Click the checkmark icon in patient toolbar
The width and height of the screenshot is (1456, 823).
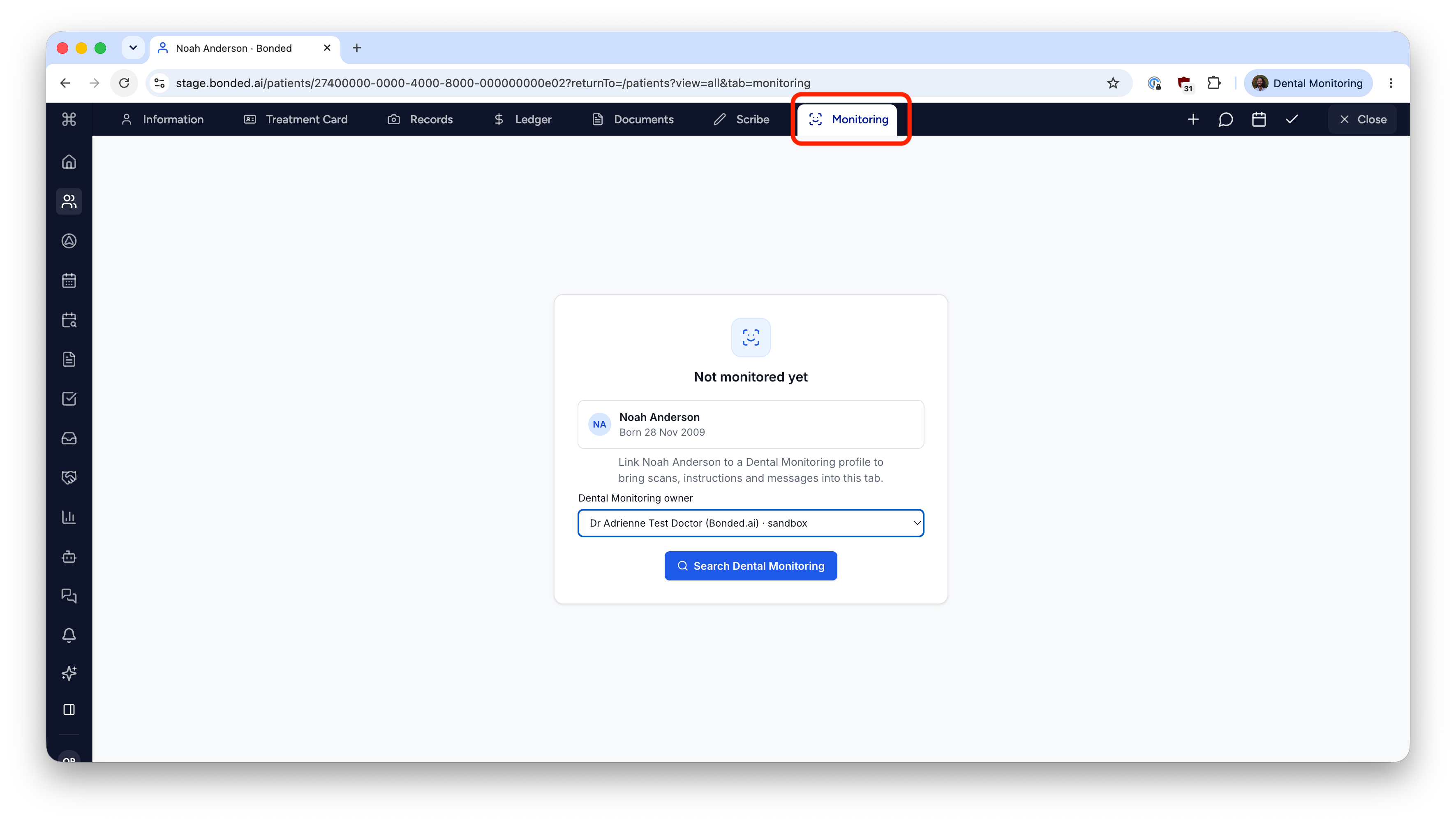click(x=1292, y=119)
